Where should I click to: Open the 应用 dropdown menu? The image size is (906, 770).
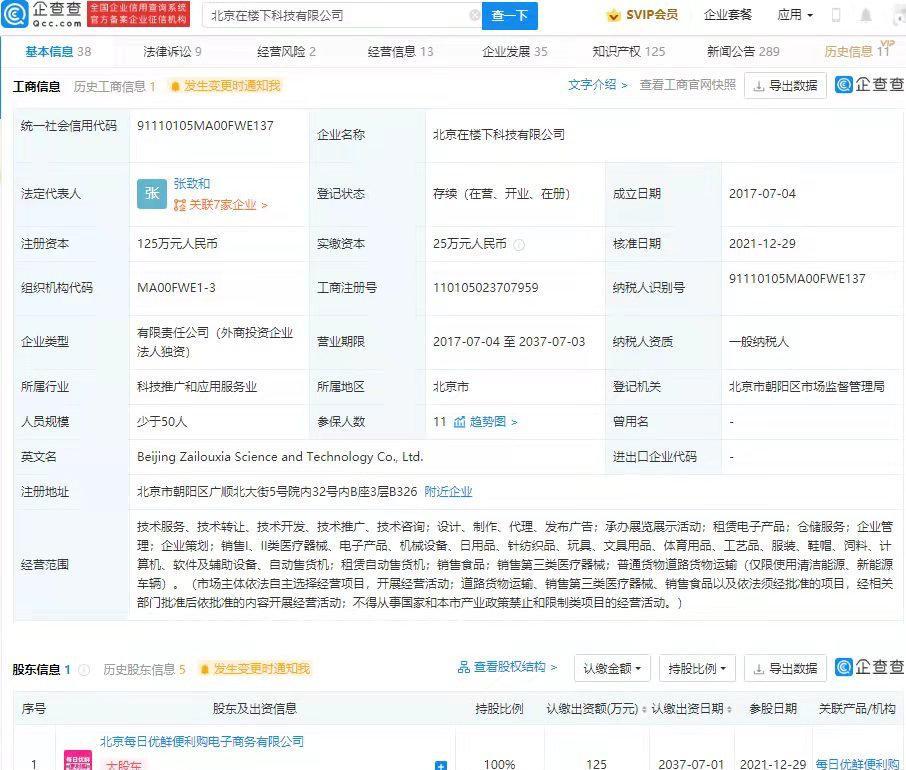click(x=795, y=15)
